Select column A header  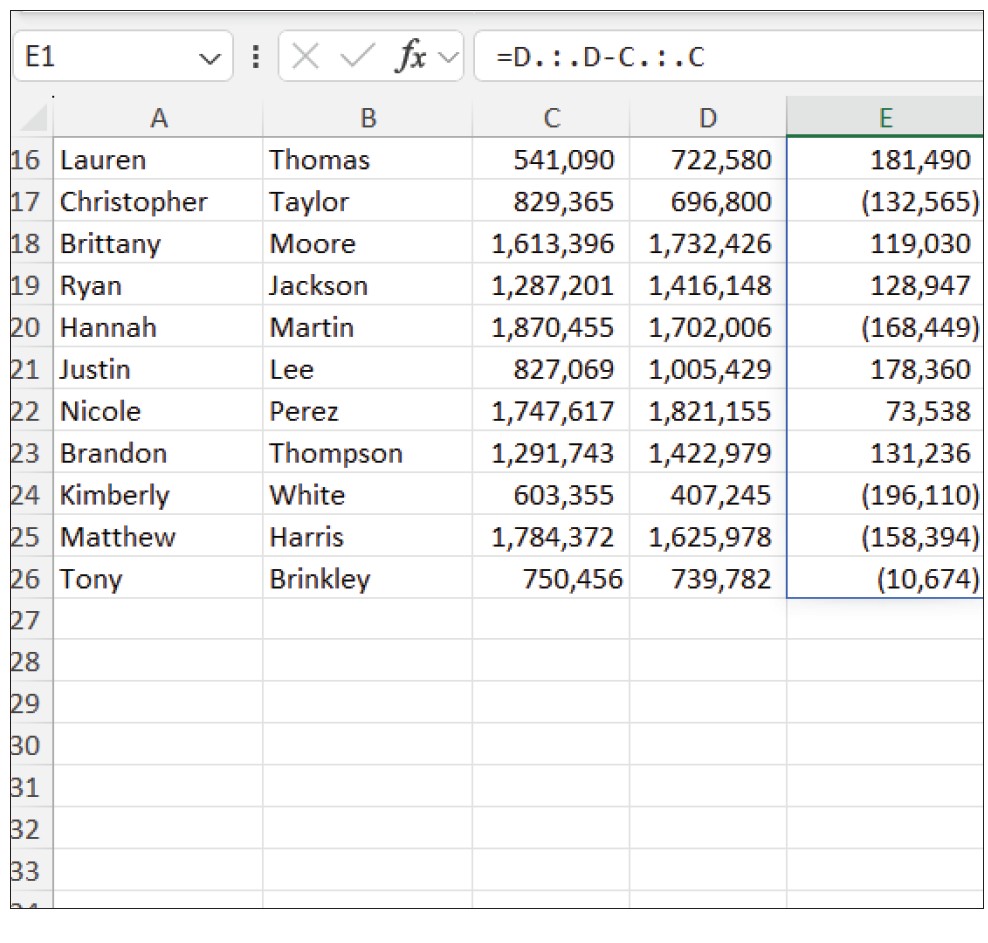coord(158,119)
